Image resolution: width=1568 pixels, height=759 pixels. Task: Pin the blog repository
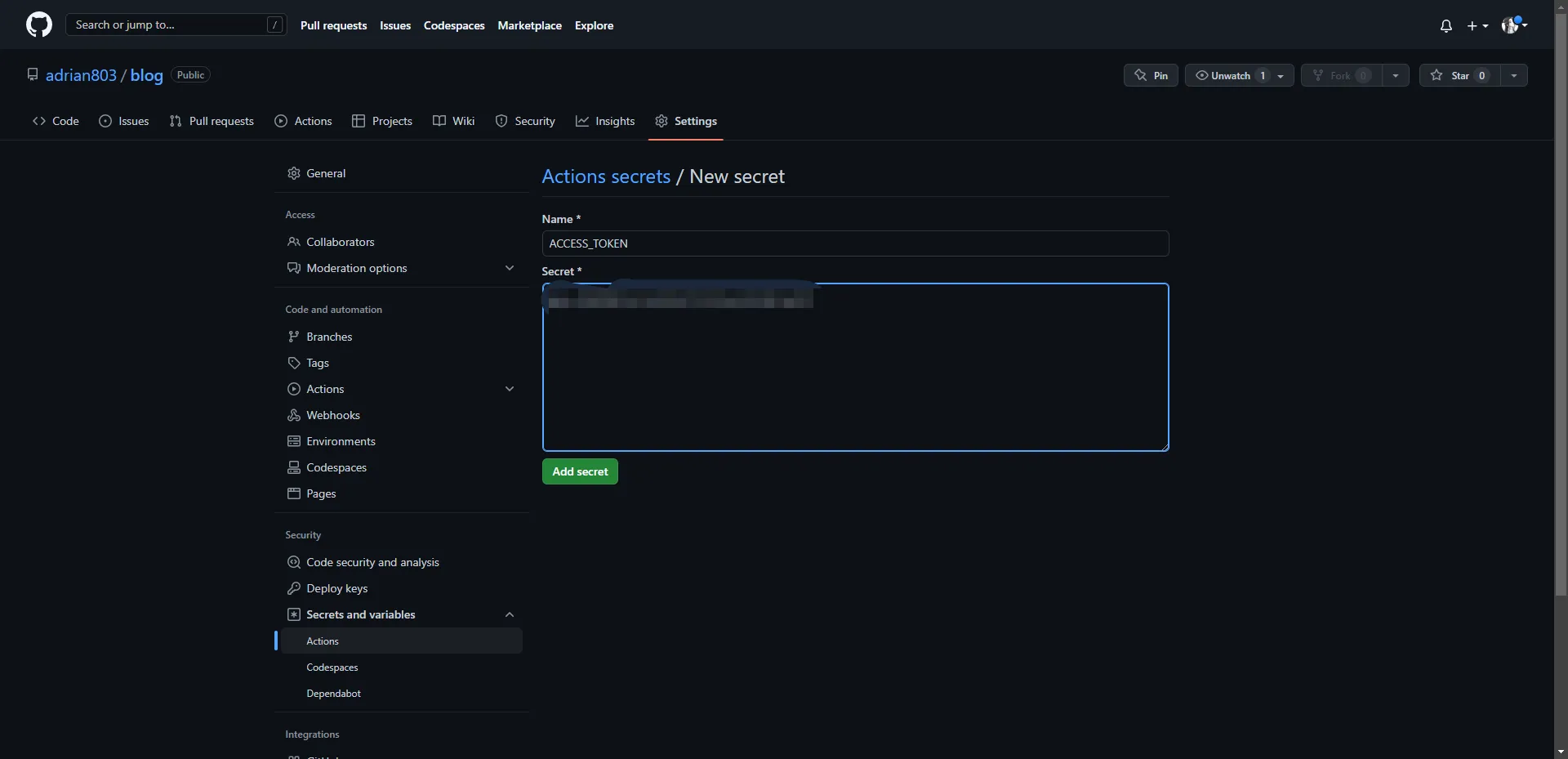1151,75
